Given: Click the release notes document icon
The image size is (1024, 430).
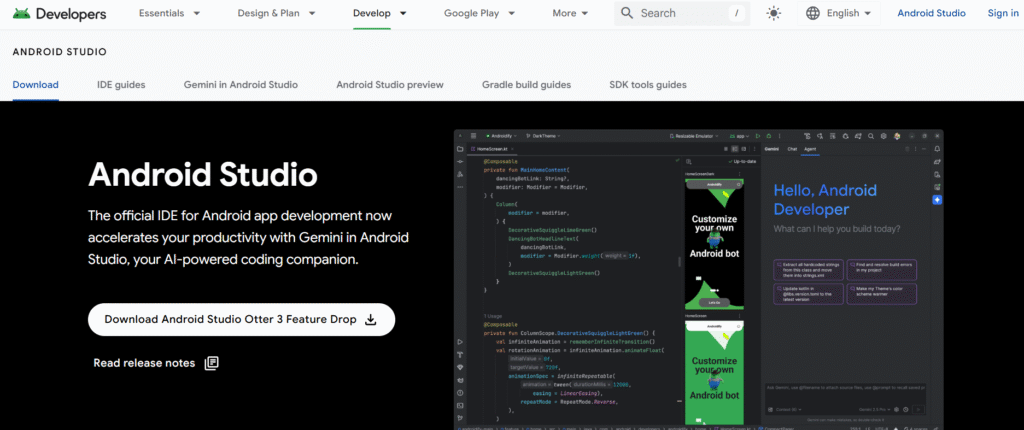Looking at the screenshot, I should point(211,363).
